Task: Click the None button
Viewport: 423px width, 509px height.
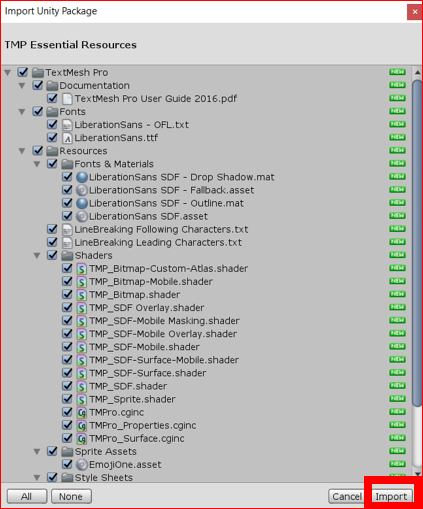Action: [71, 496]
